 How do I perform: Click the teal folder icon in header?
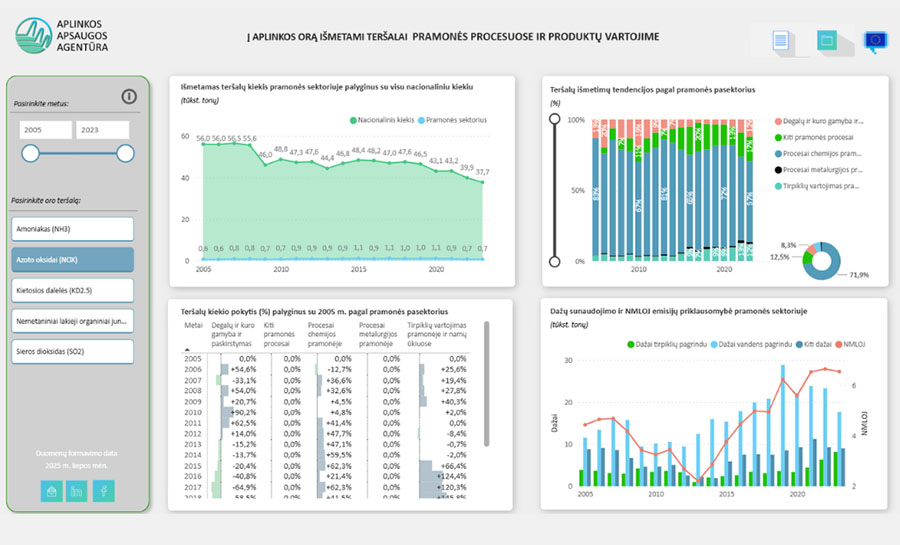827,40
